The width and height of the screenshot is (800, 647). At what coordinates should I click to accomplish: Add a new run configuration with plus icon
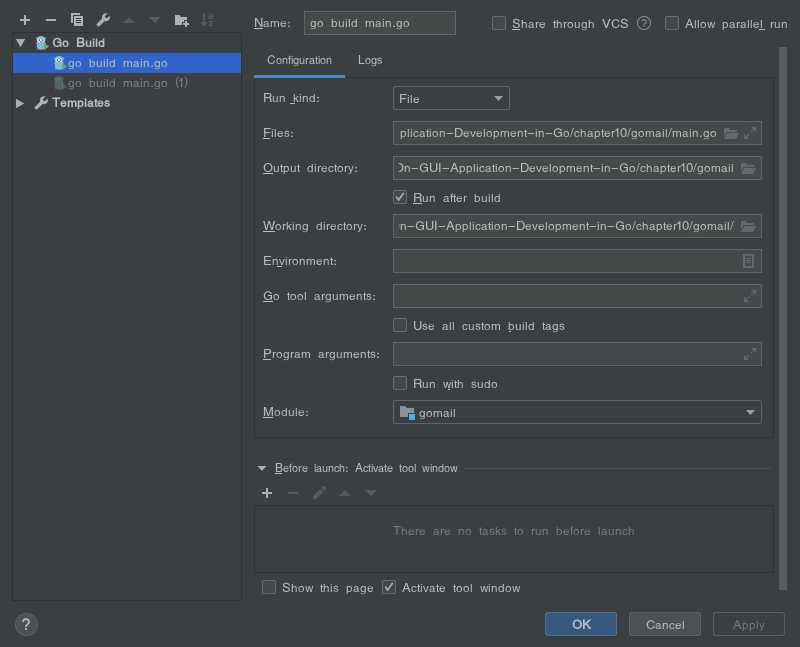25,20
